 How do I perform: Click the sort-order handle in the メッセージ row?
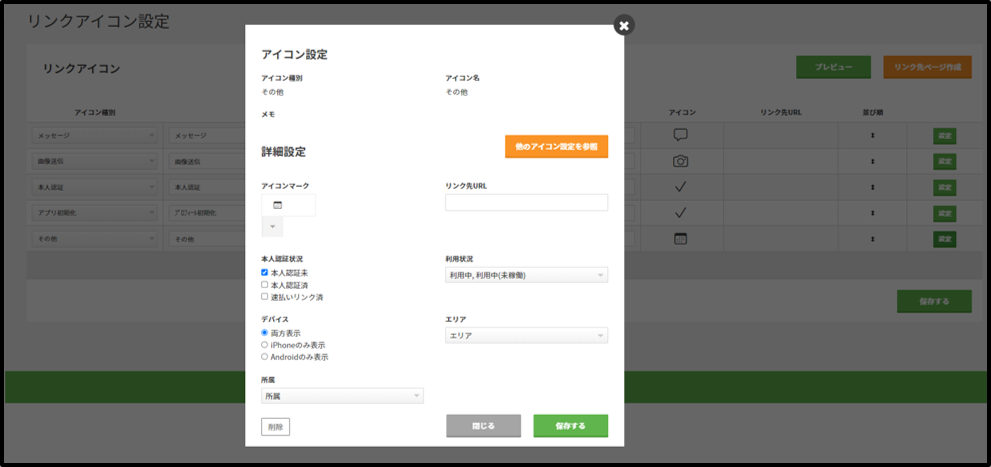tap(873, 135)
